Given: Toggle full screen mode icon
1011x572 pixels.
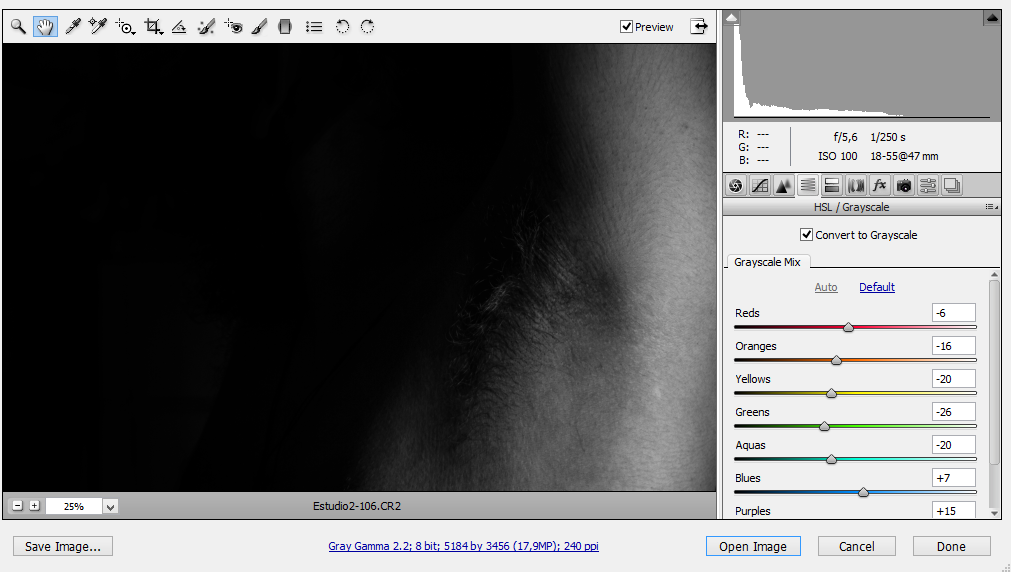Looking at the screenshot, I should (698, 27).
